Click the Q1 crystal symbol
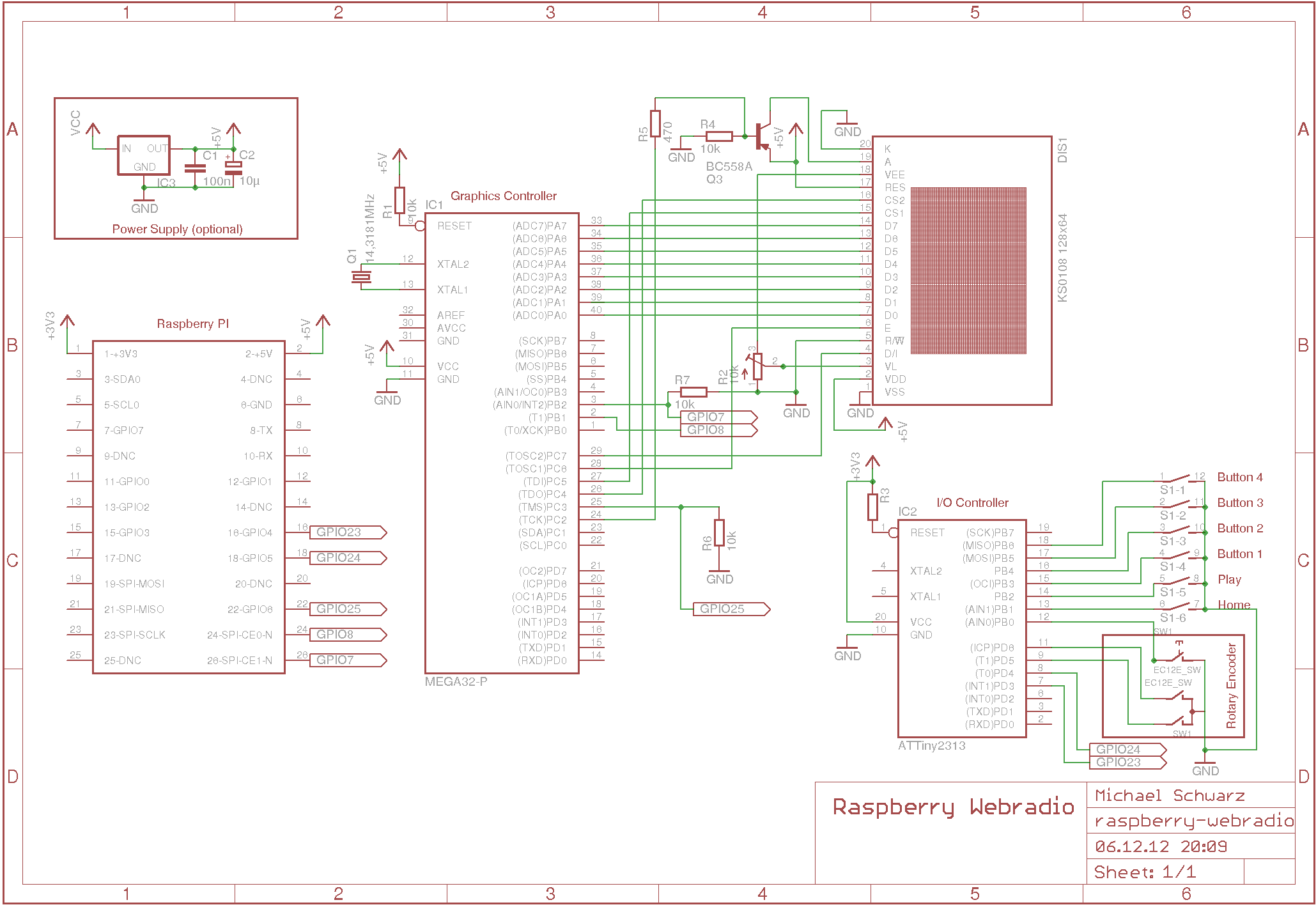 [x=361, y=277]
